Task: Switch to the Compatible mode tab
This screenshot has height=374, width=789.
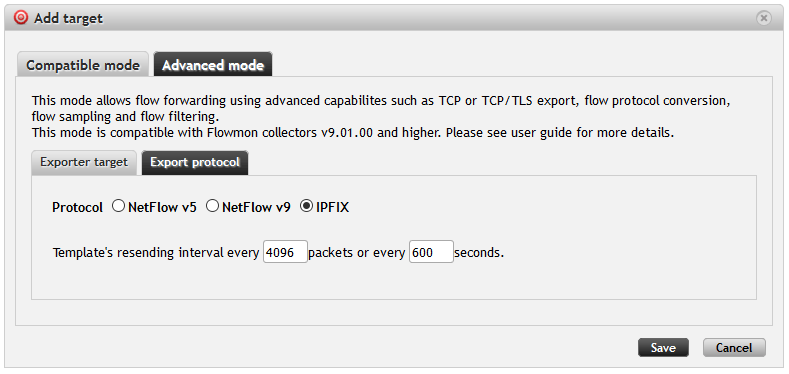Action: coord(83,65)
